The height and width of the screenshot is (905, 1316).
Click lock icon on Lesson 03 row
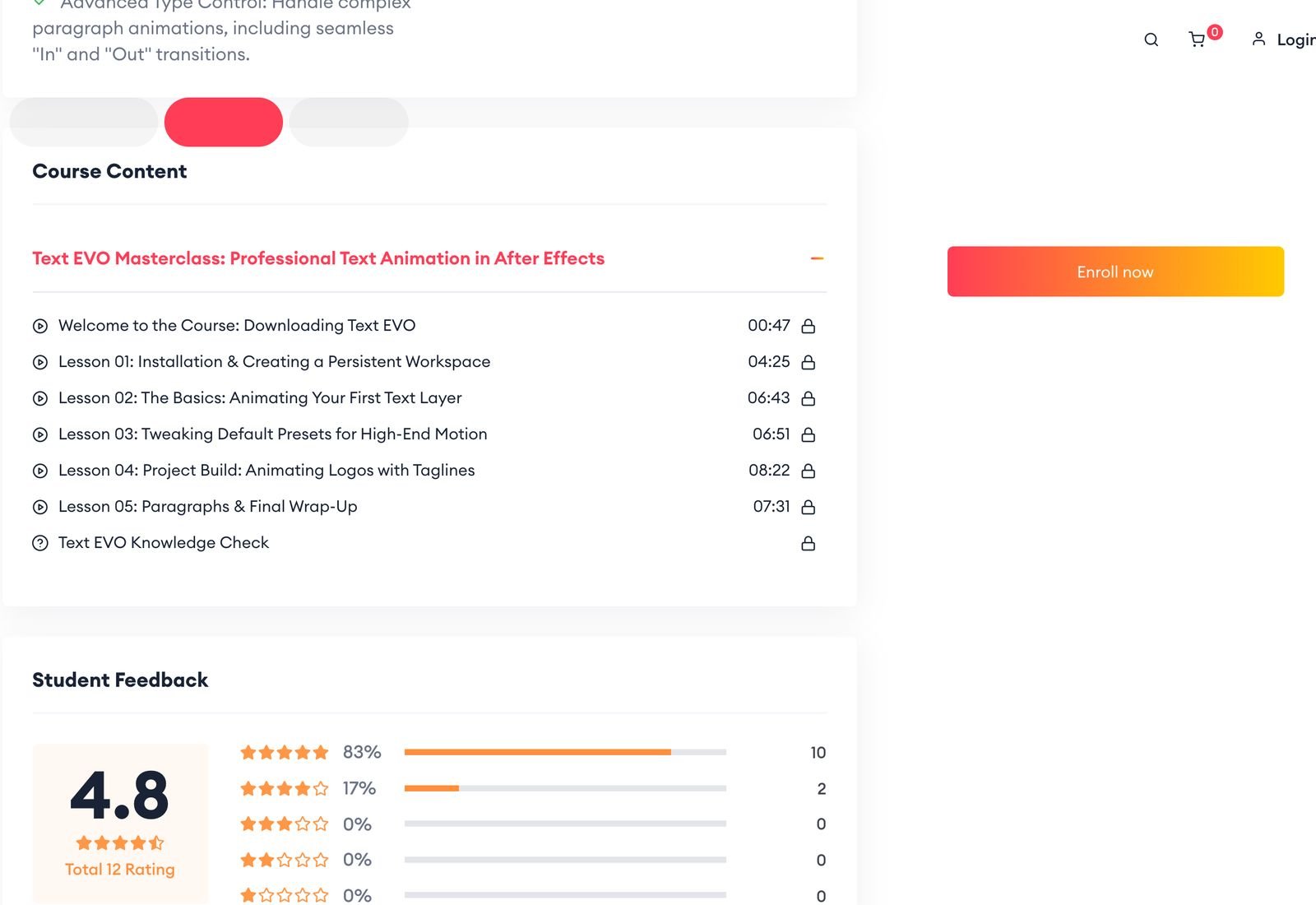pos(809,434)
